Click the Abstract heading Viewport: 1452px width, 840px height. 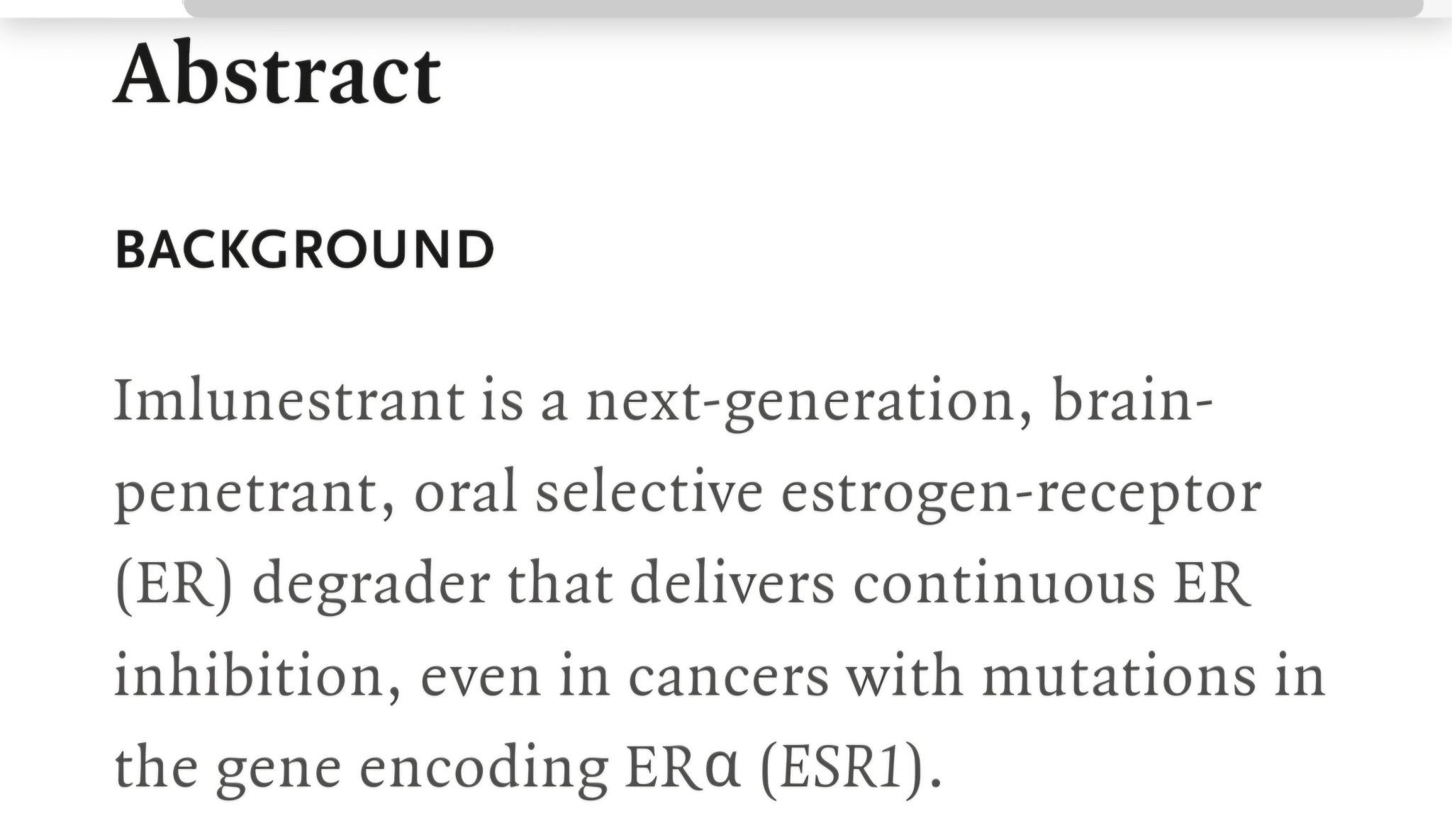[x=278, y=73]
